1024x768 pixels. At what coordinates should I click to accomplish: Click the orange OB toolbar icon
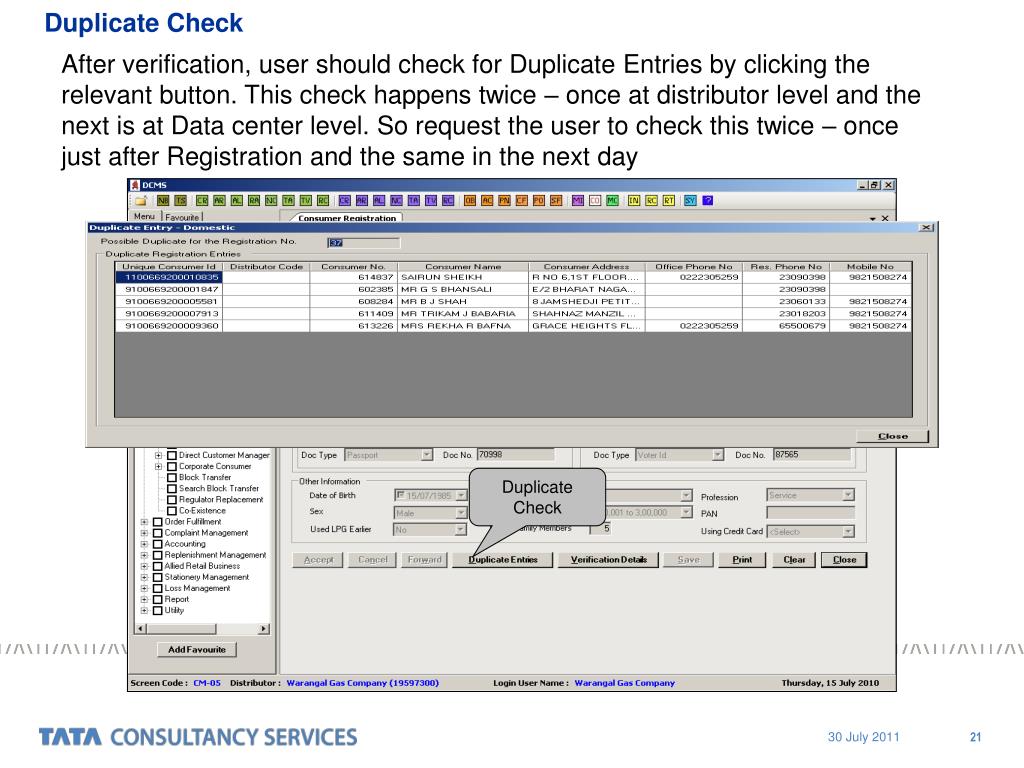470,200
